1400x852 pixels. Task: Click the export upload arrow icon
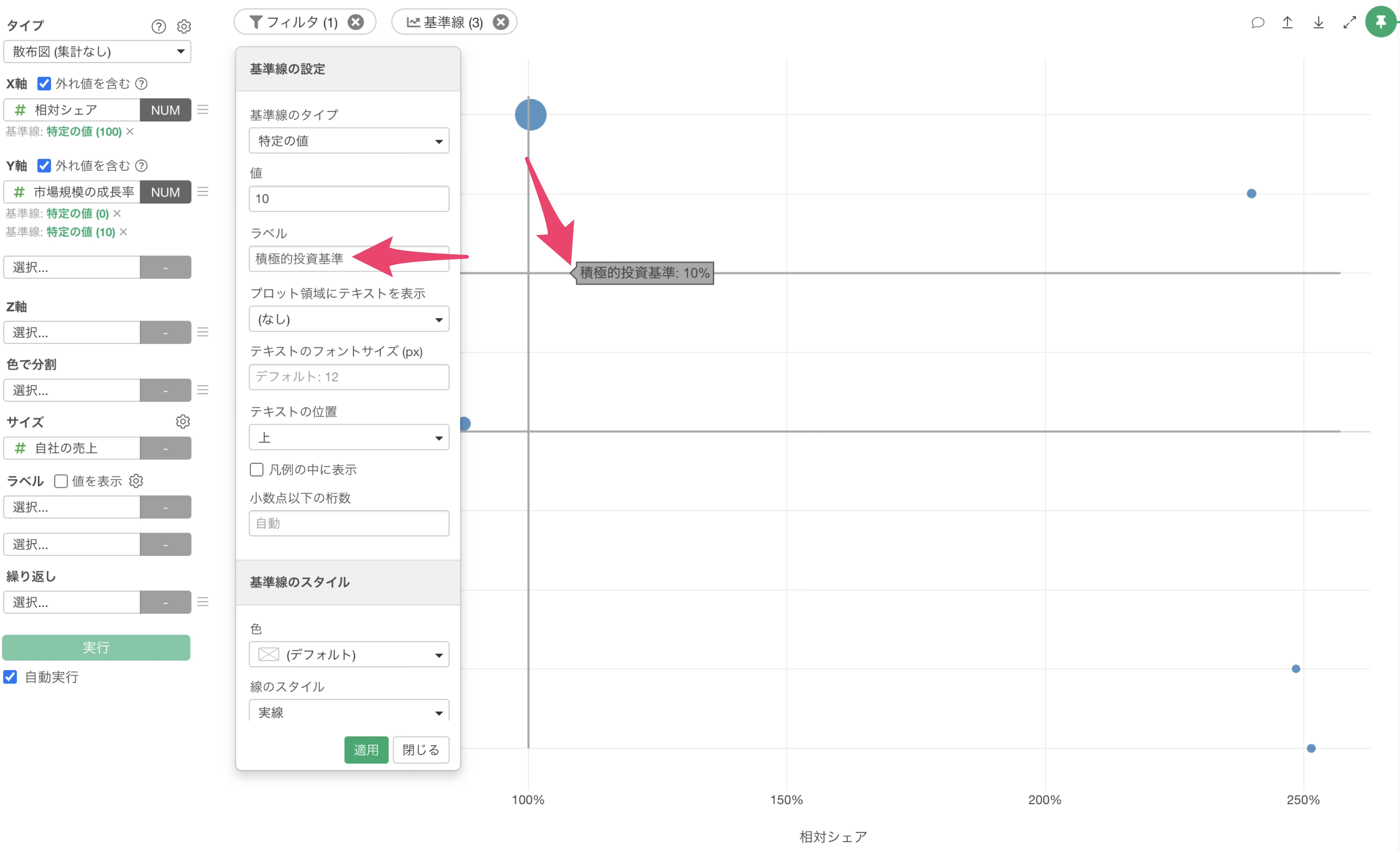point(1288,22)
